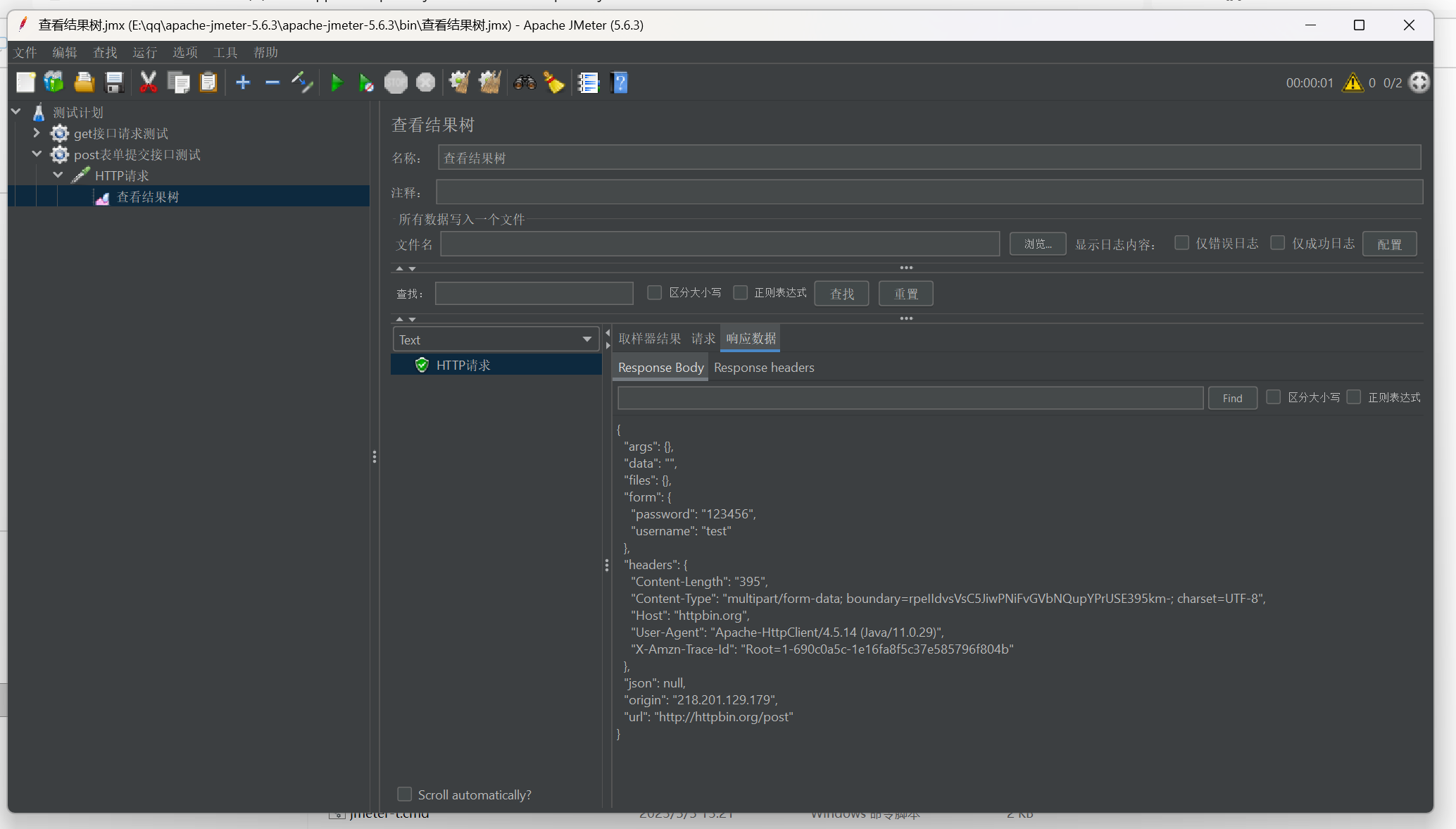This screenshot has width=1456, height=829.
Task: Enable the 仅成功日志 checkbox
Action: 1278,243
